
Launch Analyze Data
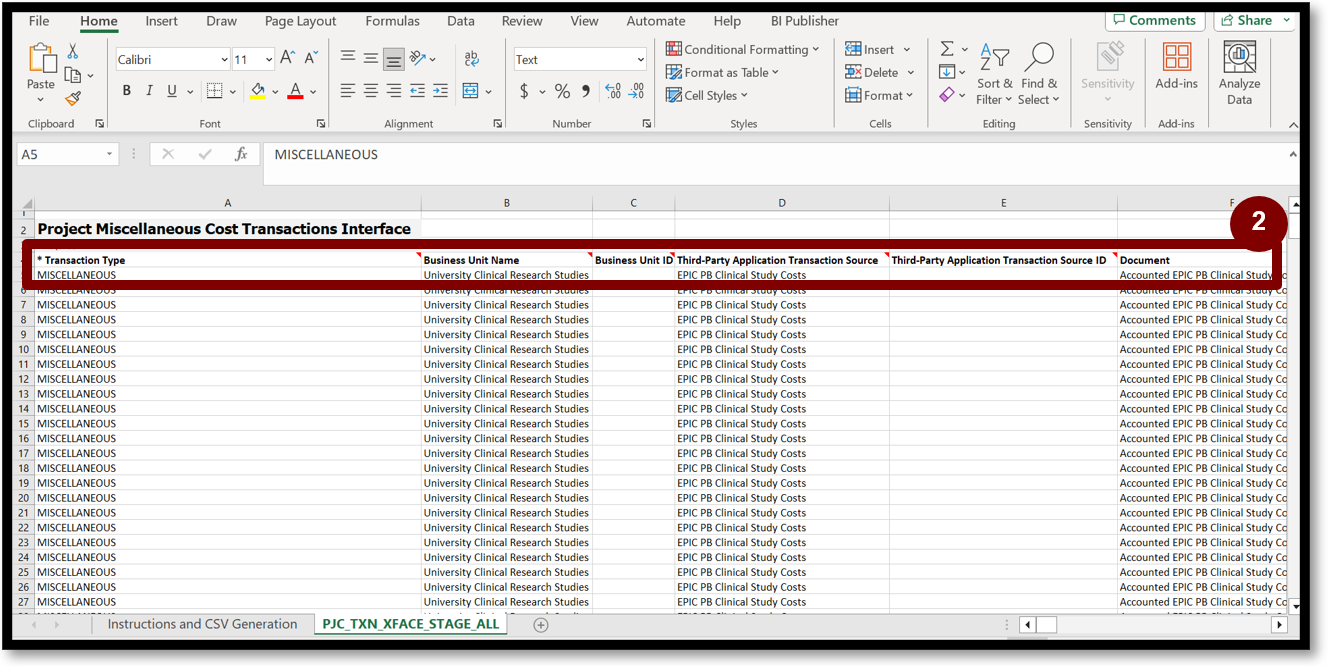(x=1240, y=73)
